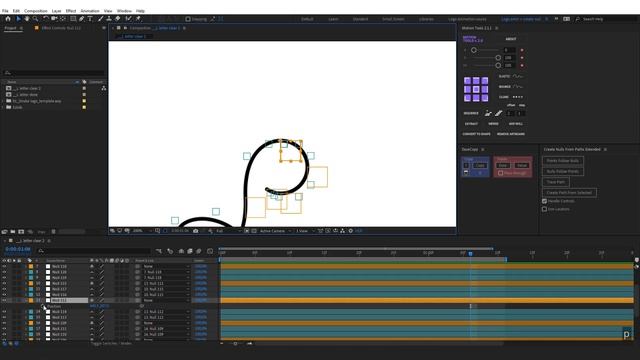
Task: Open the viewer magnification dropdown
Action: 142,231
